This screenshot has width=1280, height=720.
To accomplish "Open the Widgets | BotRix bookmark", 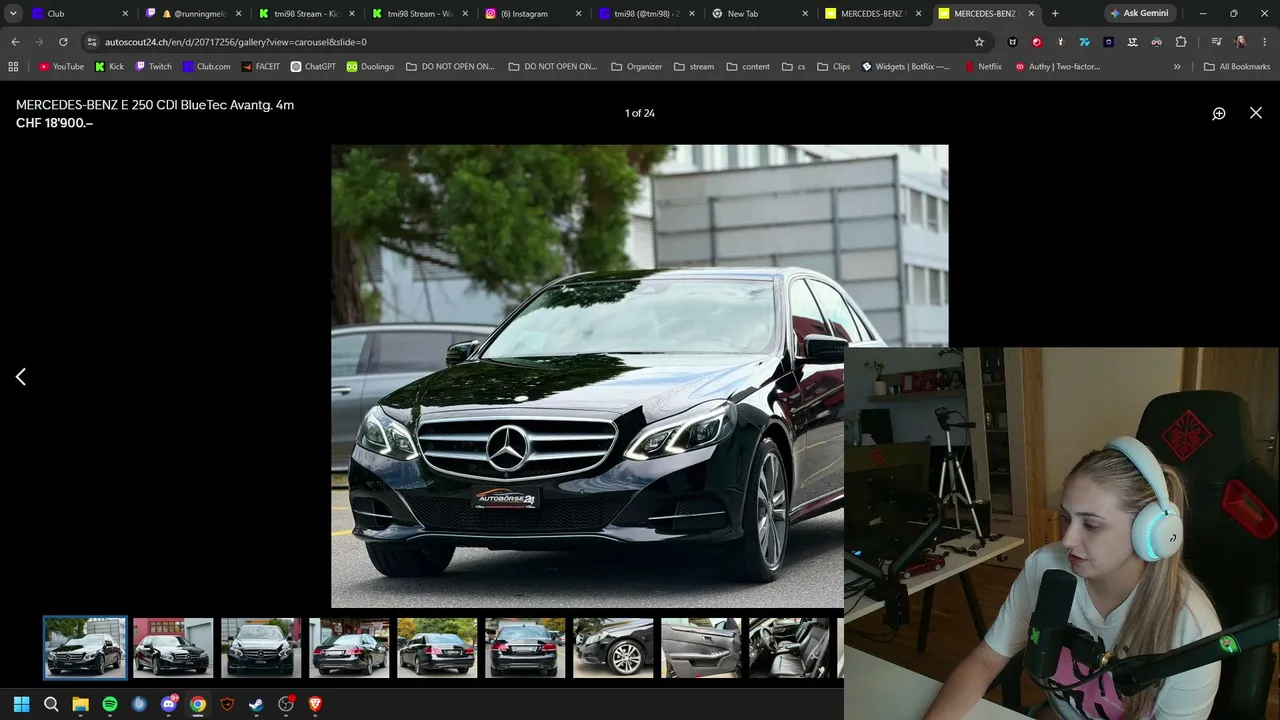I will pos(906,67).
